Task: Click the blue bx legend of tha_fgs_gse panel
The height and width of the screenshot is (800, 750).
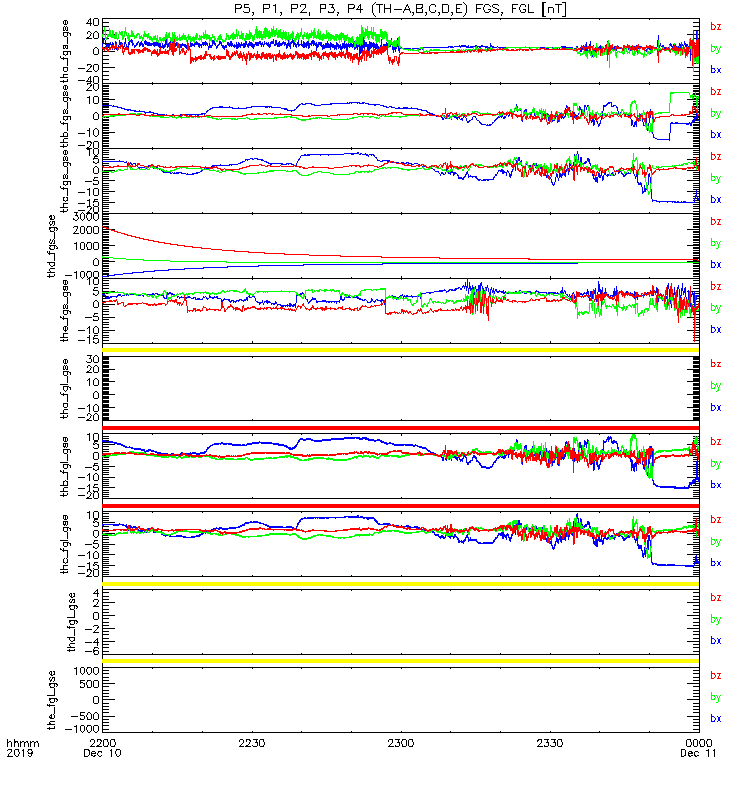Action: pyautogui.click(x=716, y=70)
